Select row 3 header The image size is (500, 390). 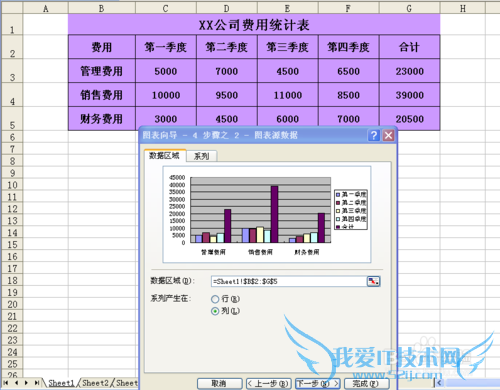[12, 71]
